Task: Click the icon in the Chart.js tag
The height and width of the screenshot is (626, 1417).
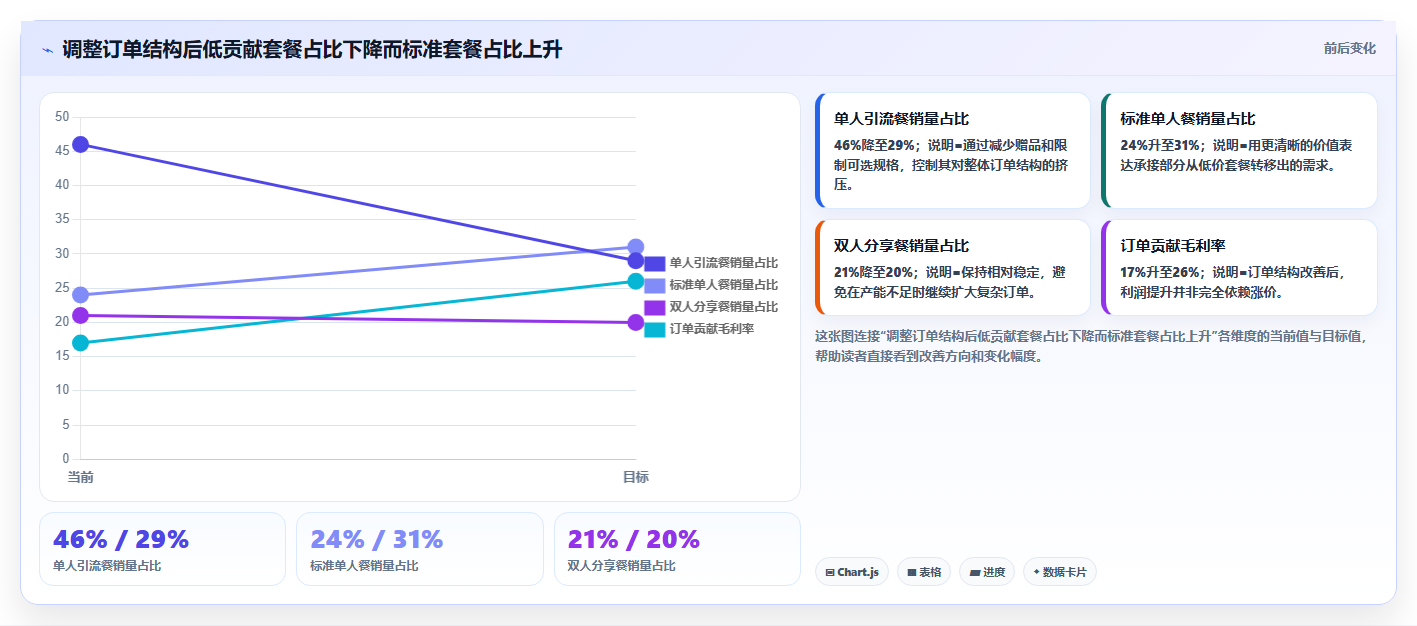Action: click(830, 573)
